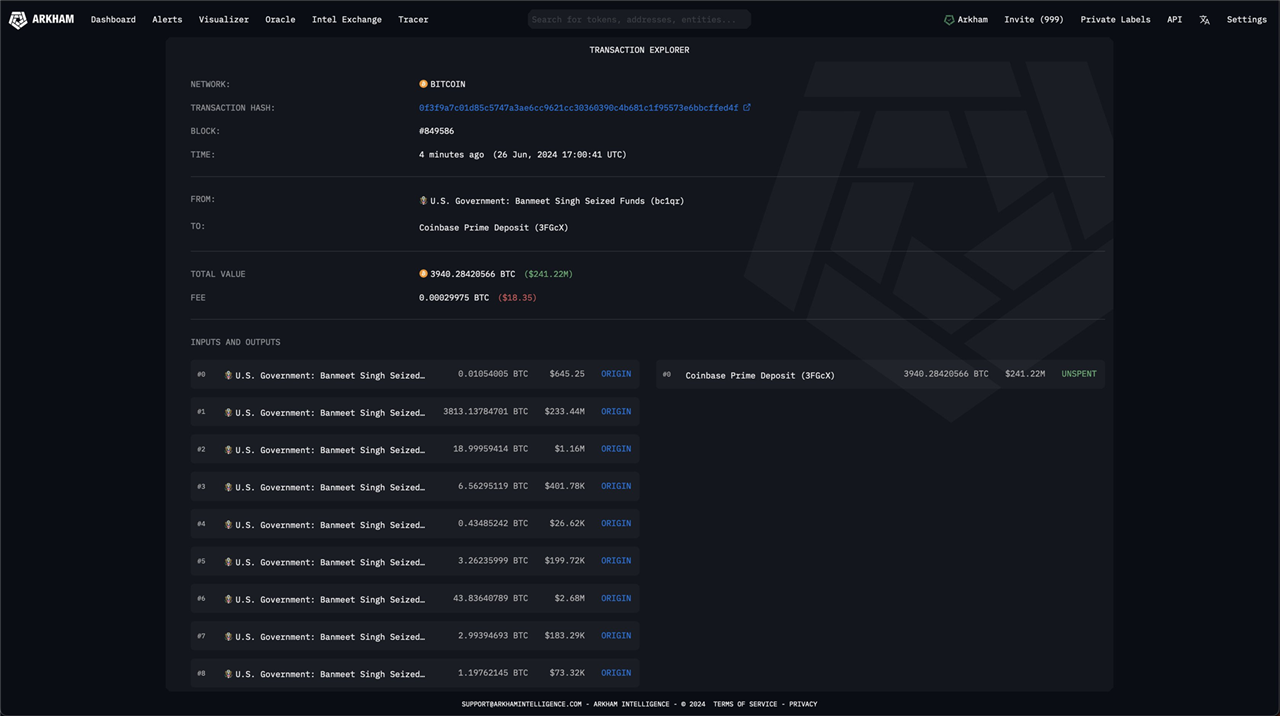Screen dimensions: 1280x716
Task: Click ORIGIN for input #8
Action: coord(616,673)
